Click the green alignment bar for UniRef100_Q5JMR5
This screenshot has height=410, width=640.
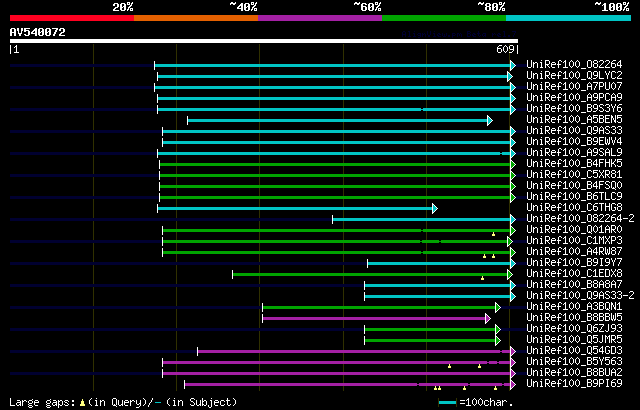[x=430, y=341]
